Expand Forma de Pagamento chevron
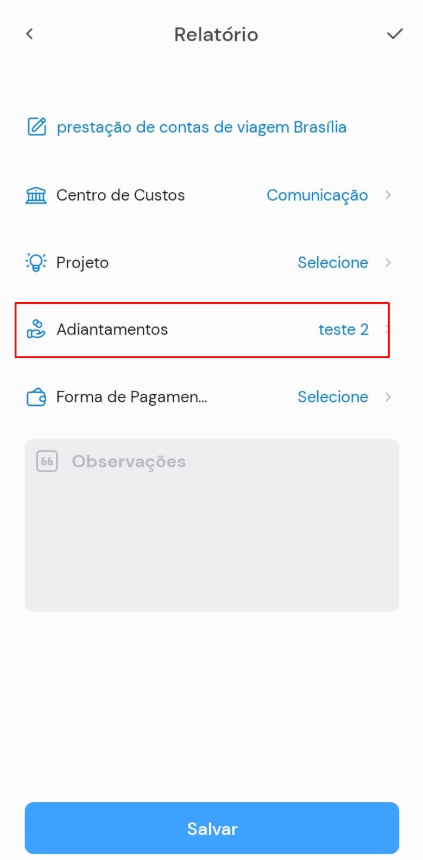Viewport: 423px width, 860px height. coord(388,397)
